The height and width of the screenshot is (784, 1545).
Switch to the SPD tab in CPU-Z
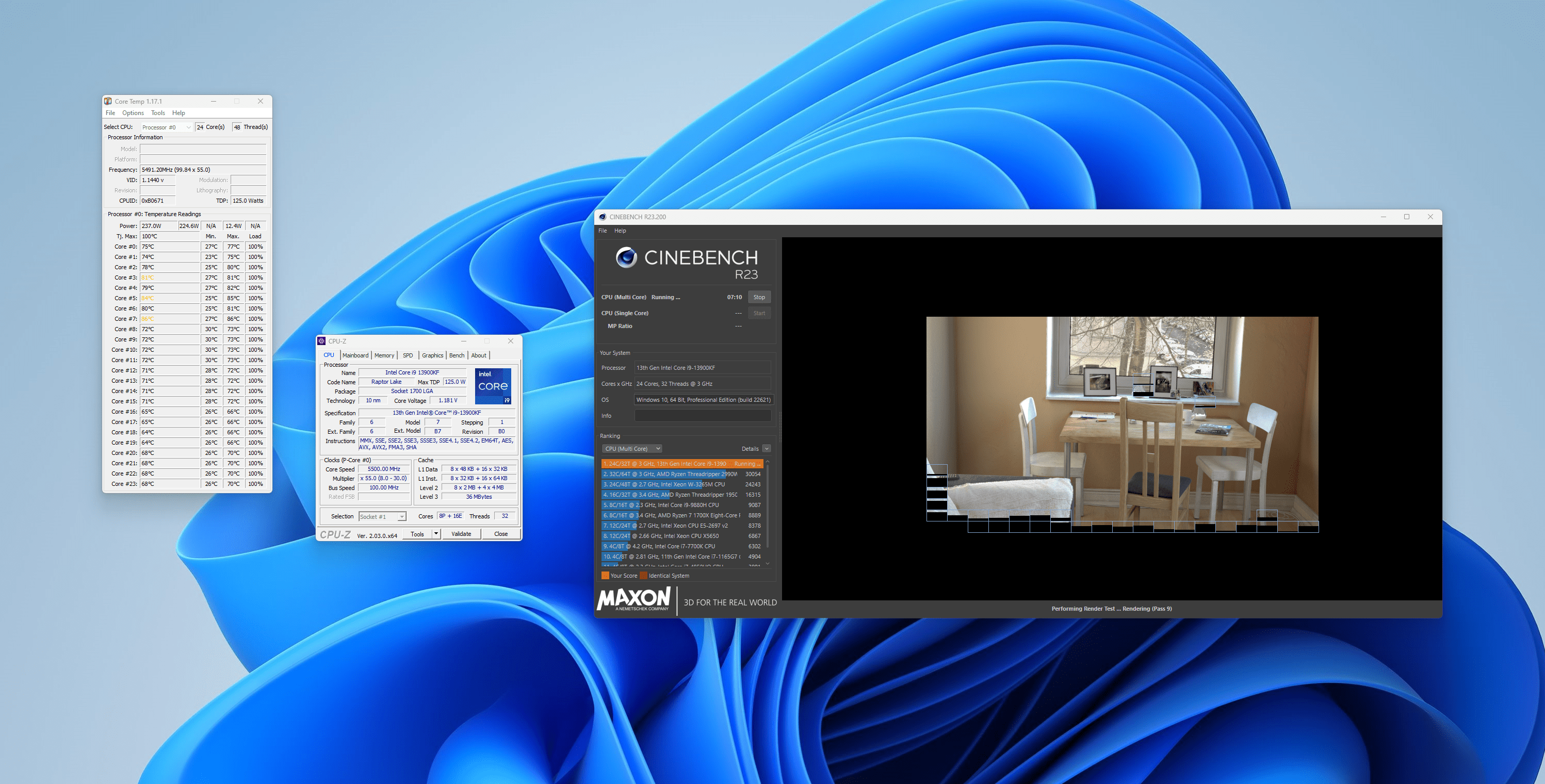point(408,355)
